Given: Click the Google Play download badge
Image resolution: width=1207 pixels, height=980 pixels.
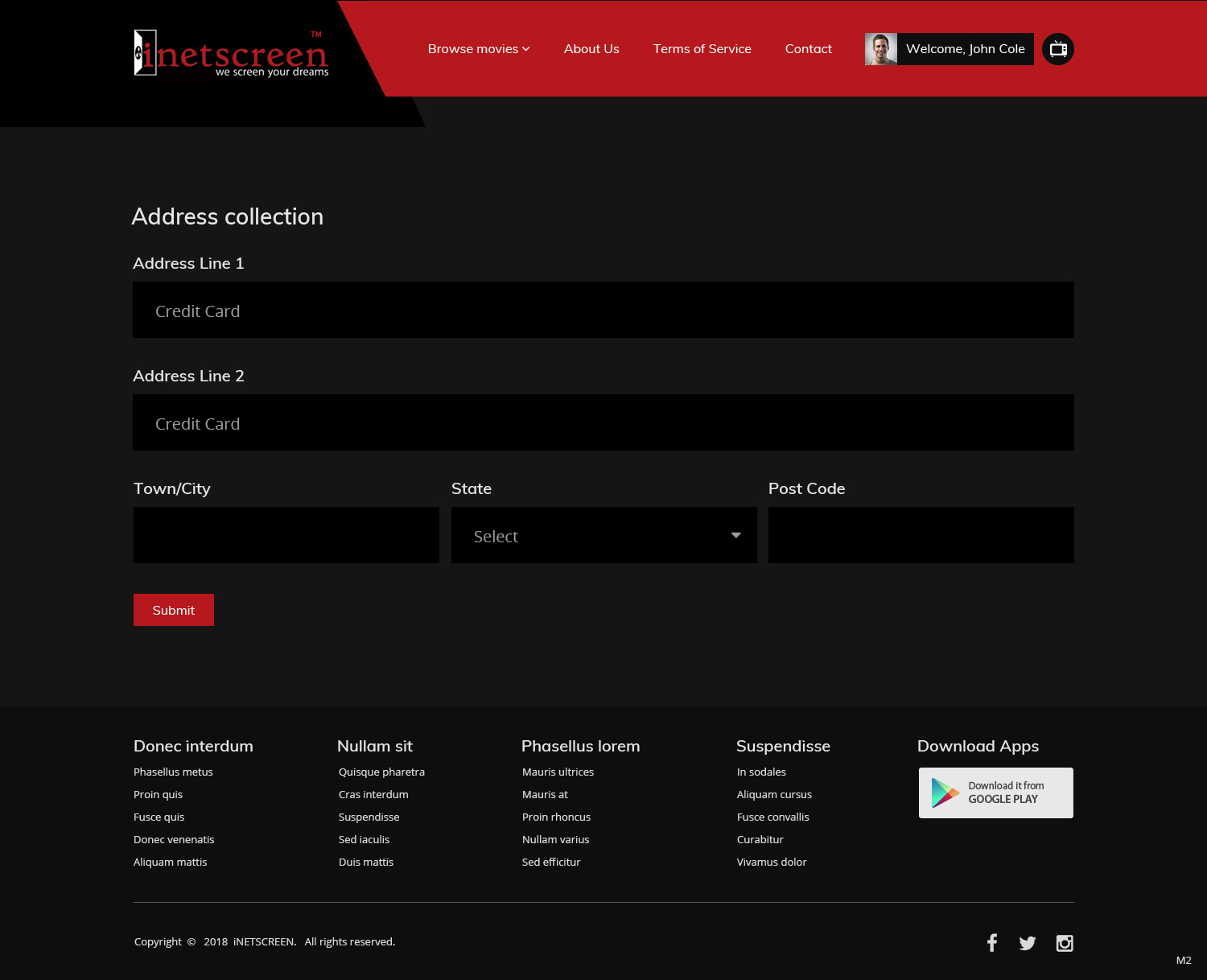Looking at the screenshot, I should pyautogui.click(x=995, y=793).
